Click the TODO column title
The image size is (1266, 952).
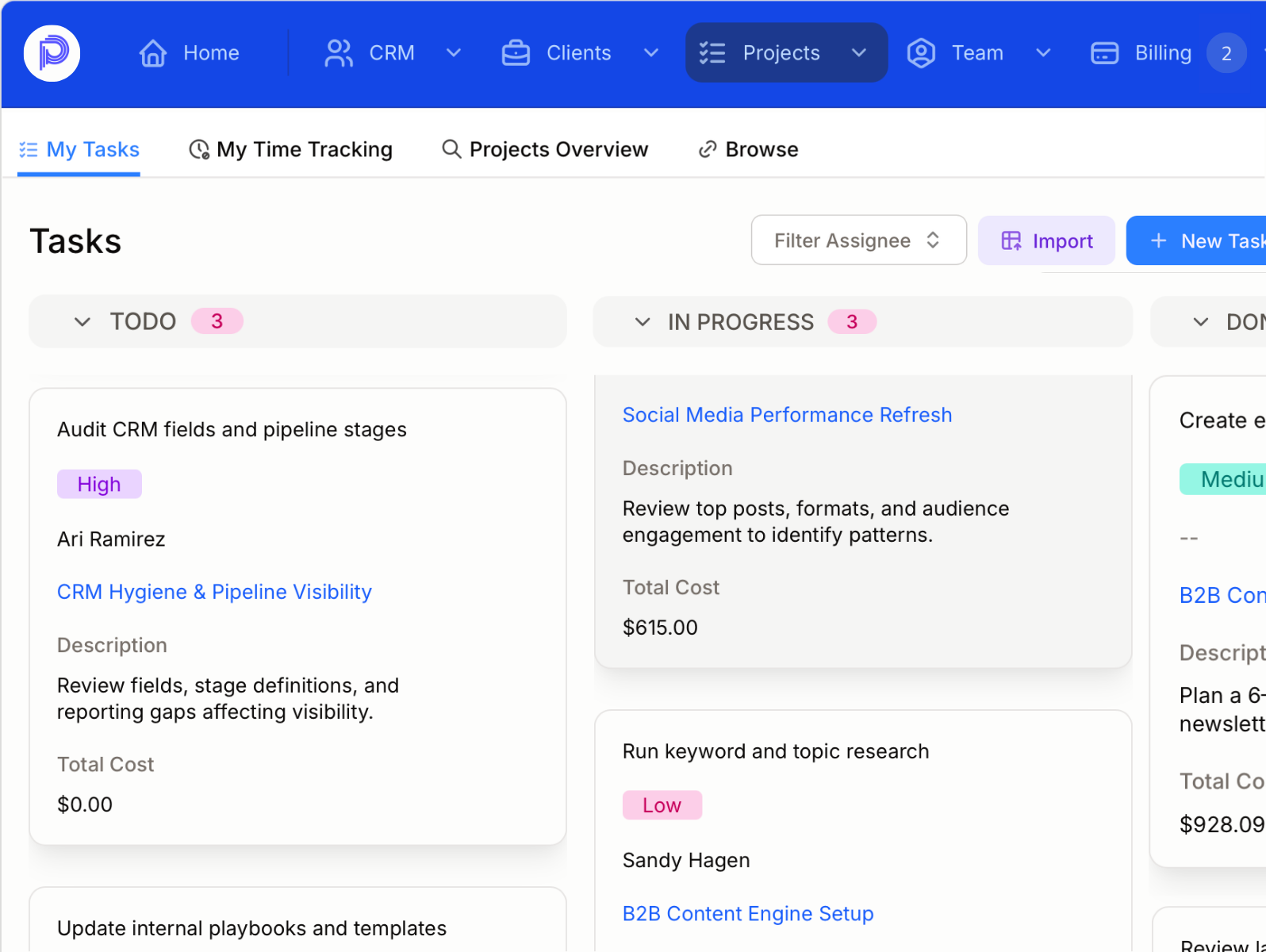click(x=143, y=321)
